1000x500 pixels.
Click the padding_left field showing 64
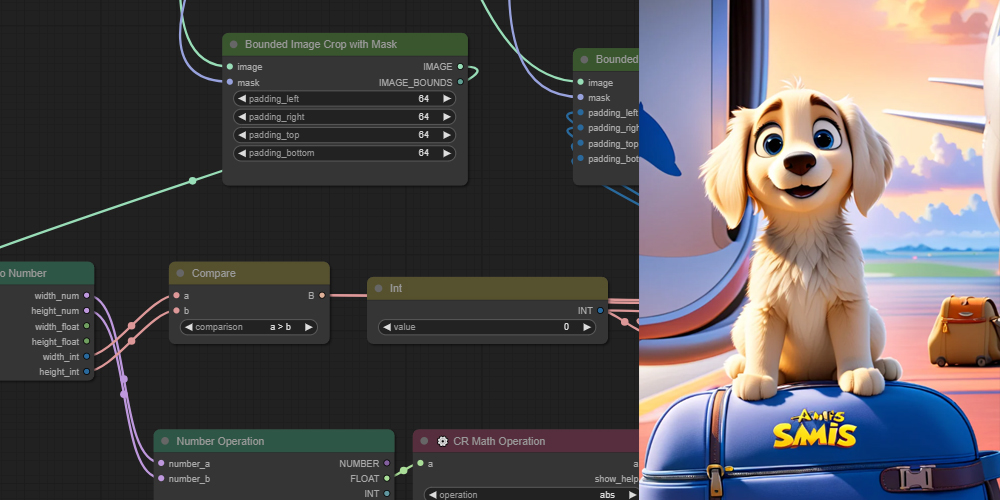(x=344, y=99)
